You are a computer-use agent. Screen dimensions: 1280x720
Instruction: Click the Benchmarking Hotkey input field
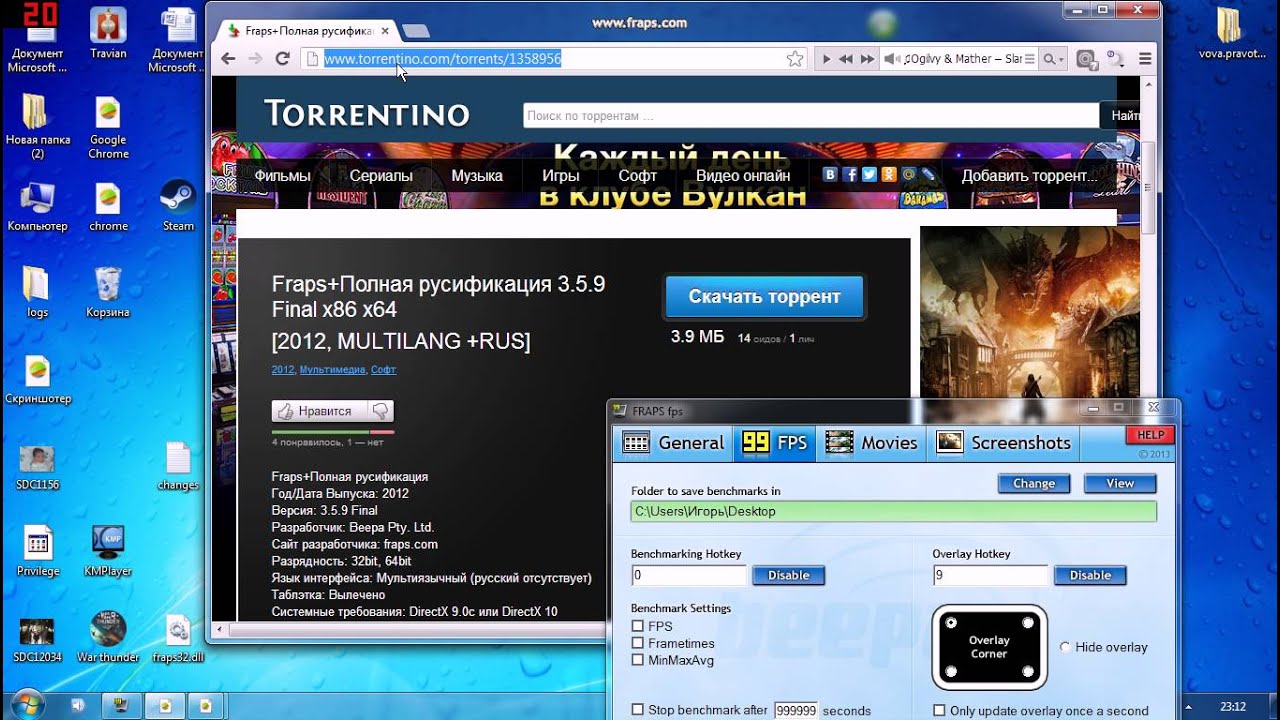(689, 576)
